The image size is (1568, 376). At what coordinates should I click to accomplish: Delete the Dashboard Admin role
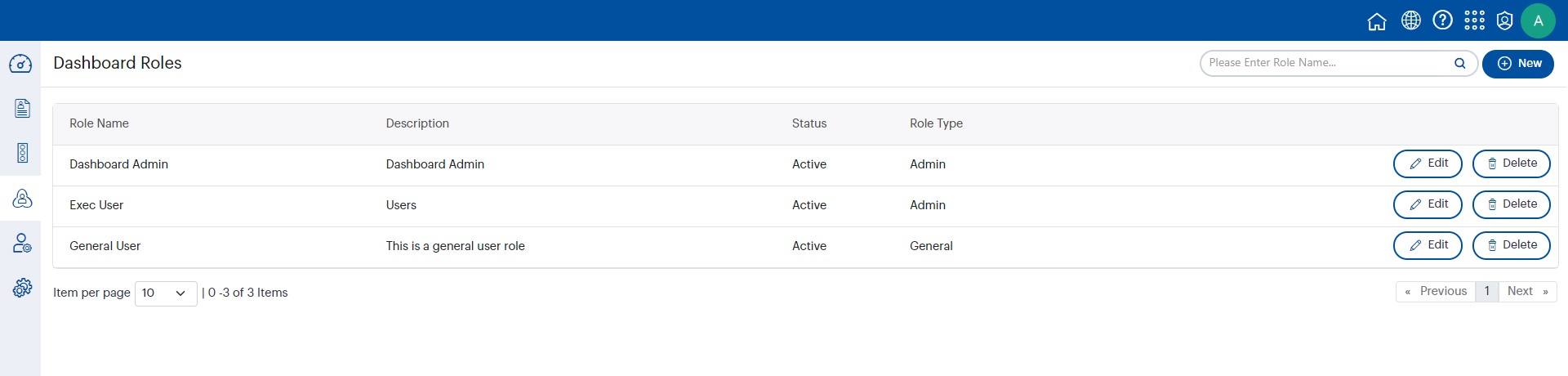click(1512, 163)
